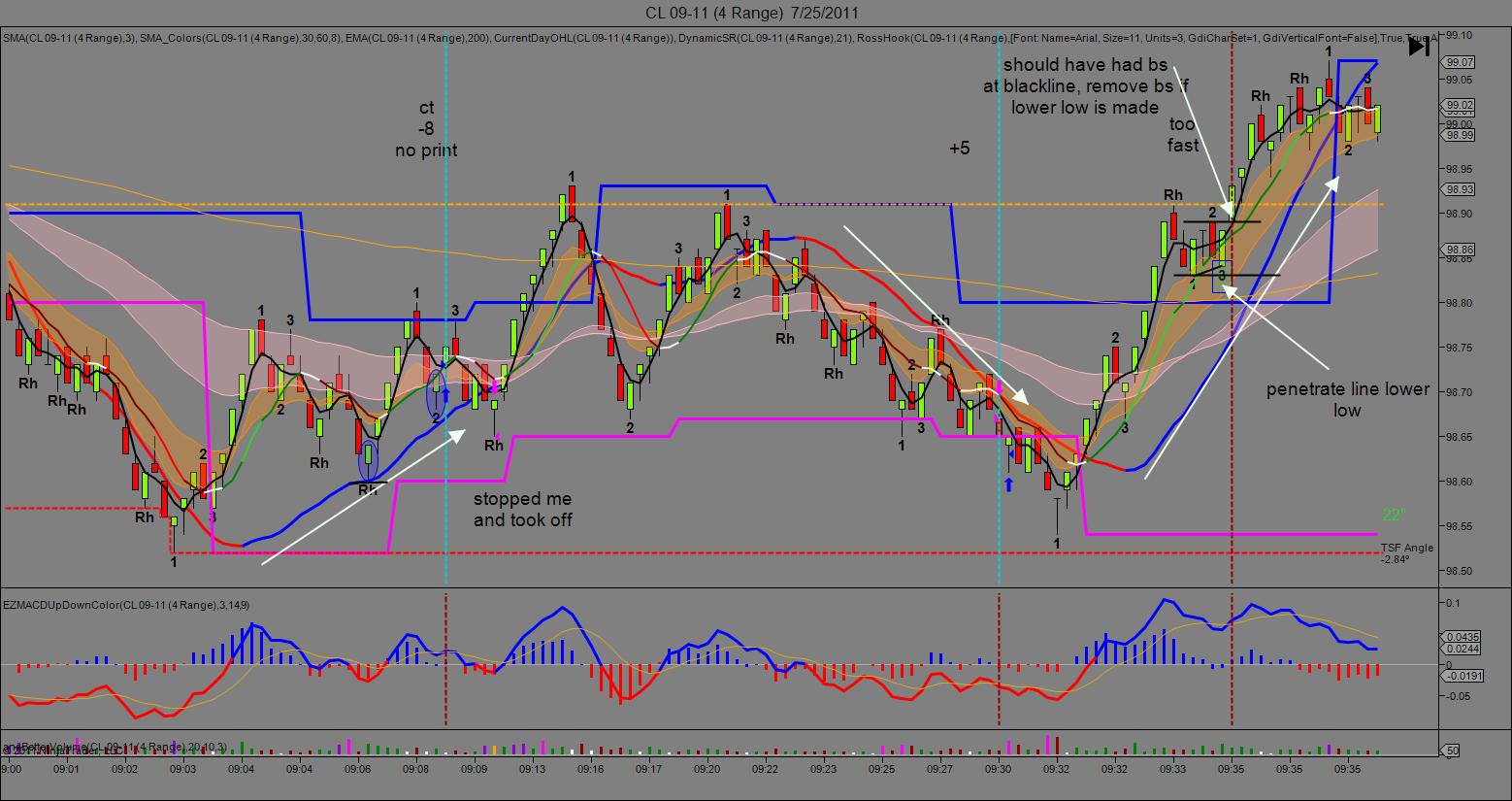1512x801 pixels.
Task: Select the 'TSF Angle -2.84°' readout
Action: (x=1406, y=553)
